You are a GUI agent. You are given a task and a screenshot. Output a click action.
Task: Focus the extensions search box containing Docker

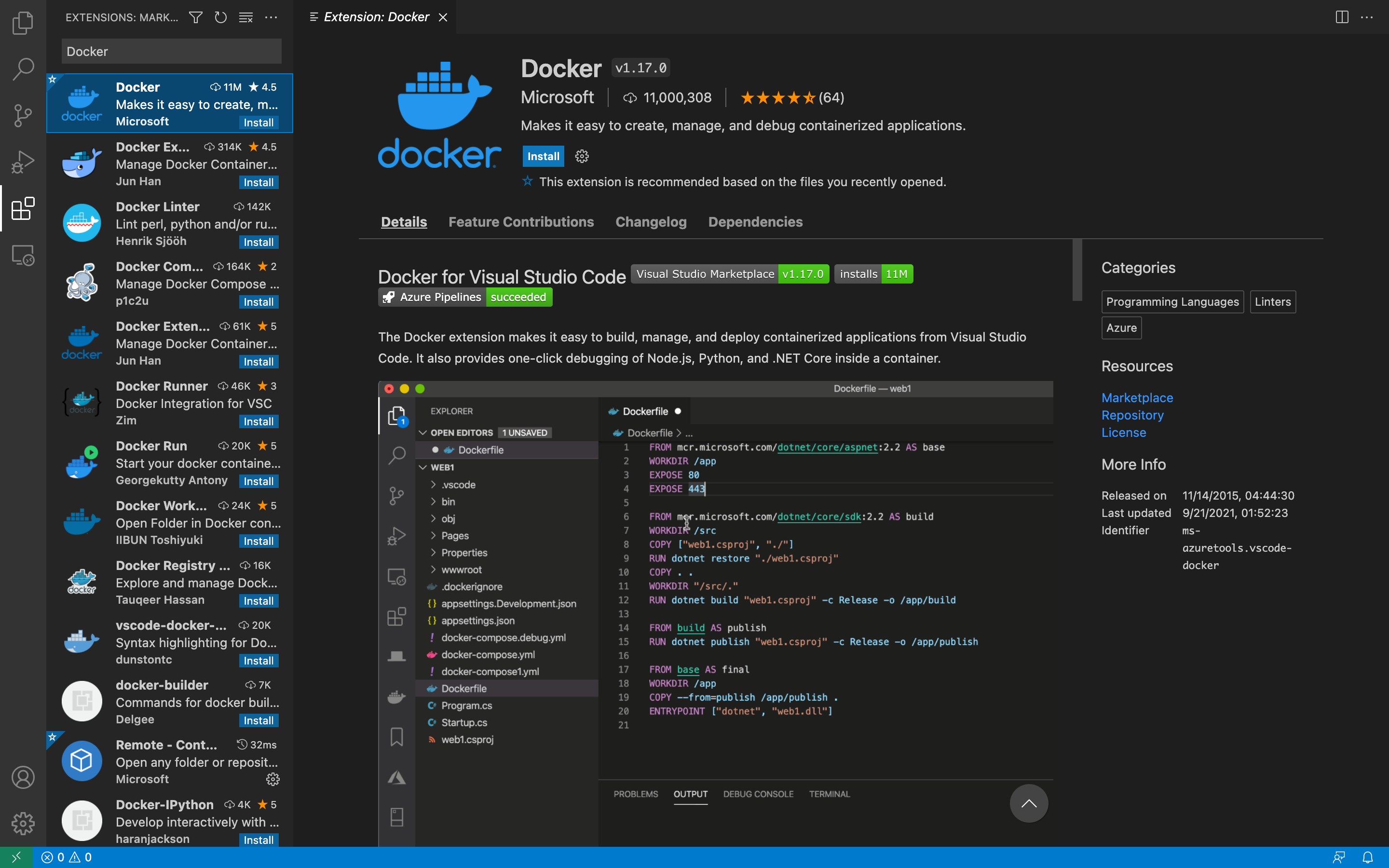171,51
